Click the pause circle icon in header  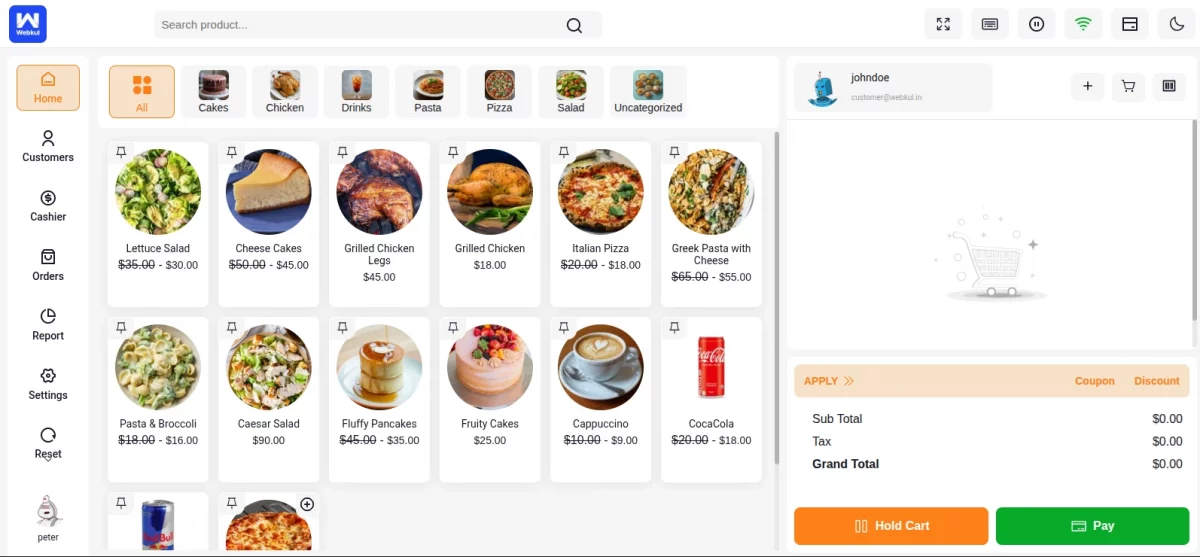(1036, 24)
